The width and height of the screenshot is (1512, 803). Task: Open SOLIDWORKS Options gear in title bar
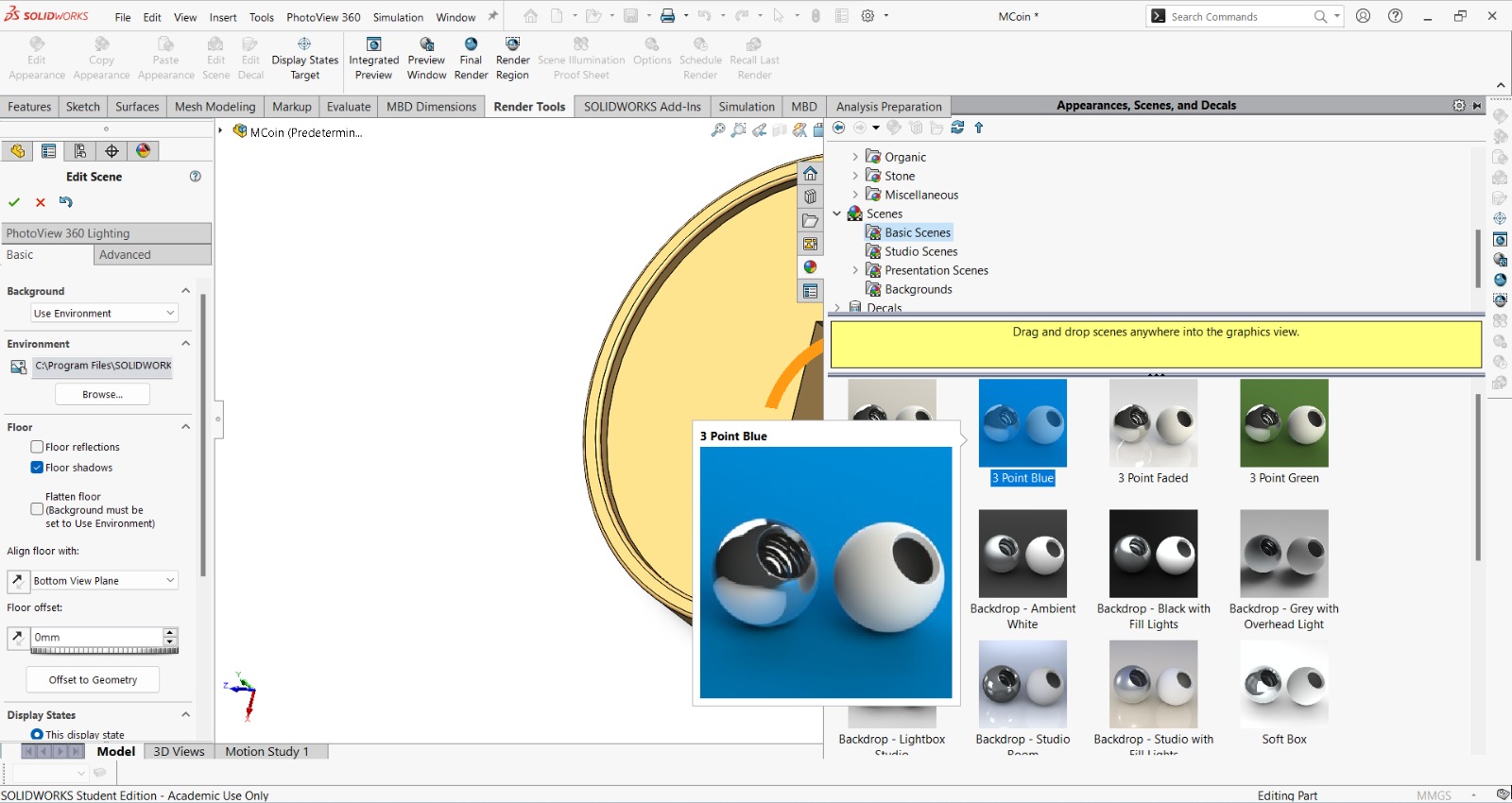868,16
